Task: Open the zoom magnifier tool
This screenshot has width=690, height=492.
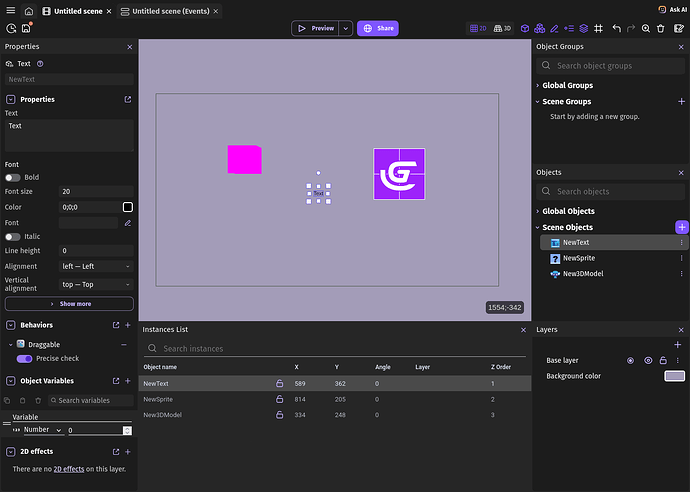Action: pyautogui.click(x=647, y=29)
